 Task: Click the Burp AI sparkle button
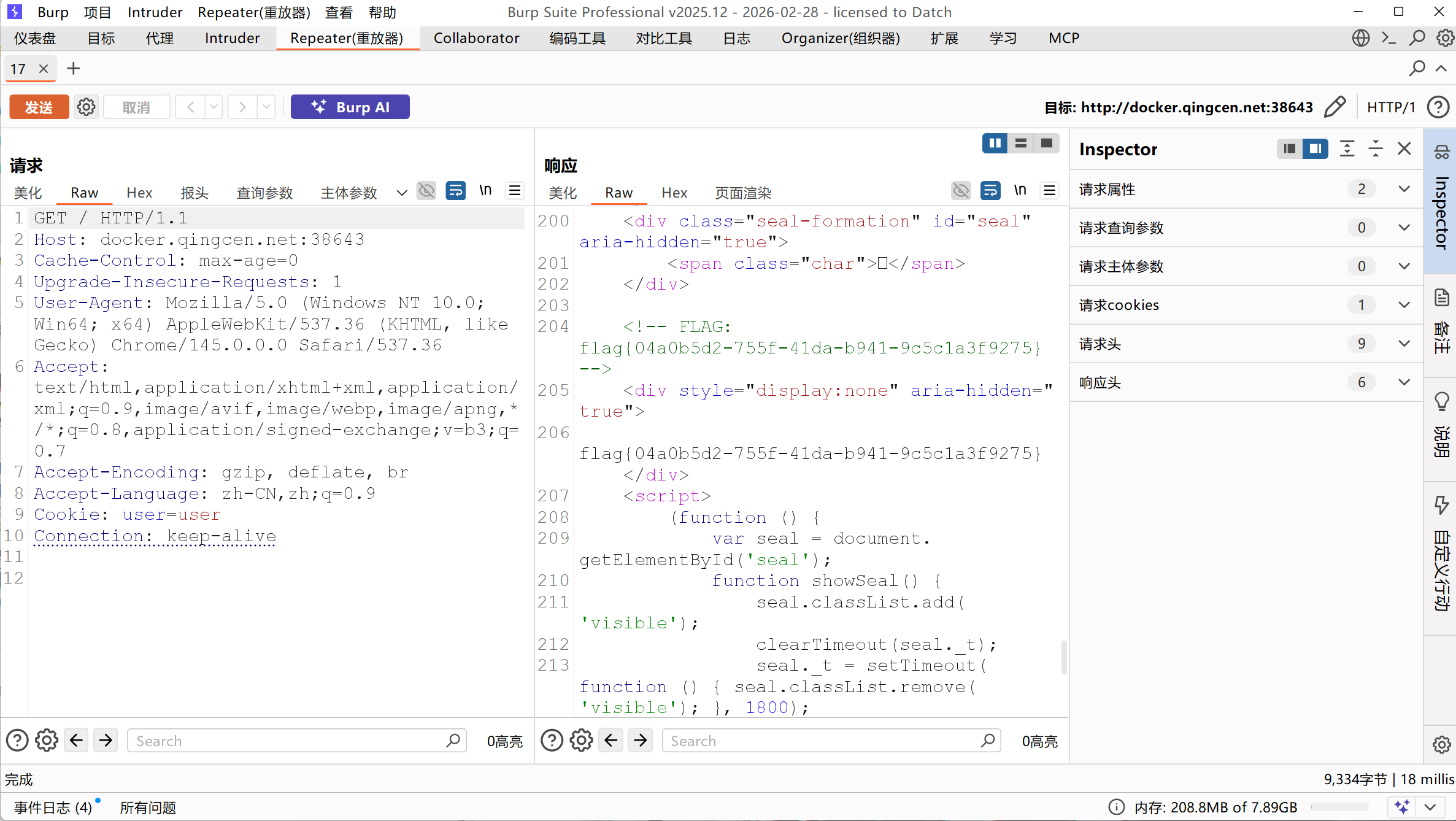tap(350, 107)
